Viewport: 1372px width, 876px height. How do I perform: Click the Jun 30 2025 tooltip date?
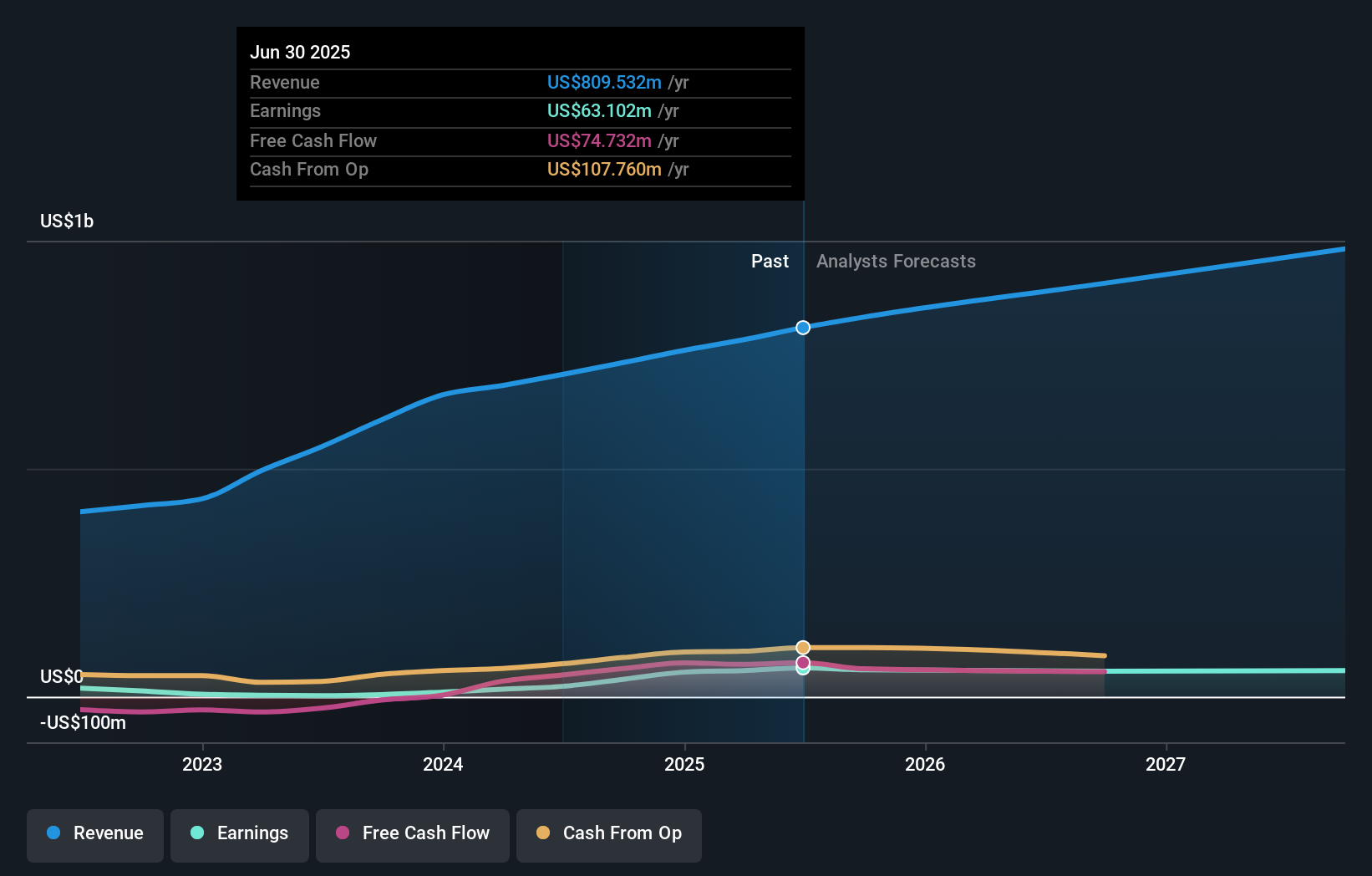pyautogui.click(x=300, y=52)
